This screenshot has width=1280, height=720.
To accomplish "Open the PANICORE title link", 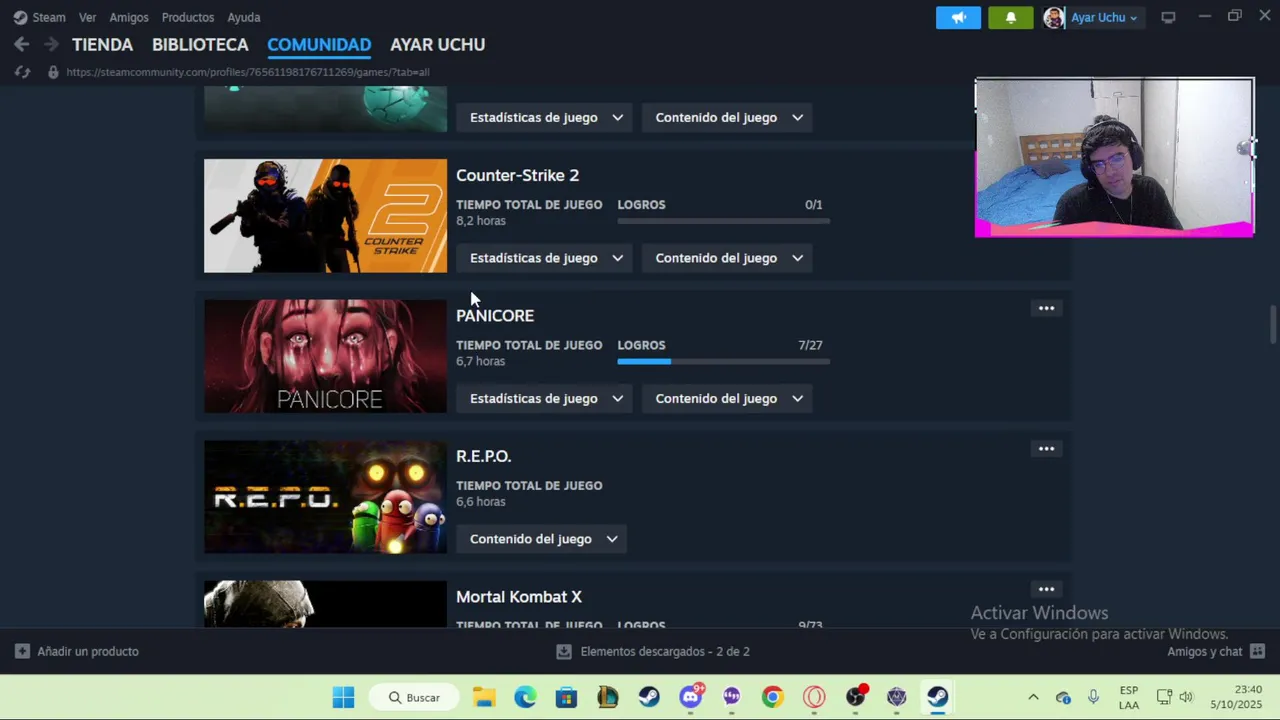I will [495, 315].
